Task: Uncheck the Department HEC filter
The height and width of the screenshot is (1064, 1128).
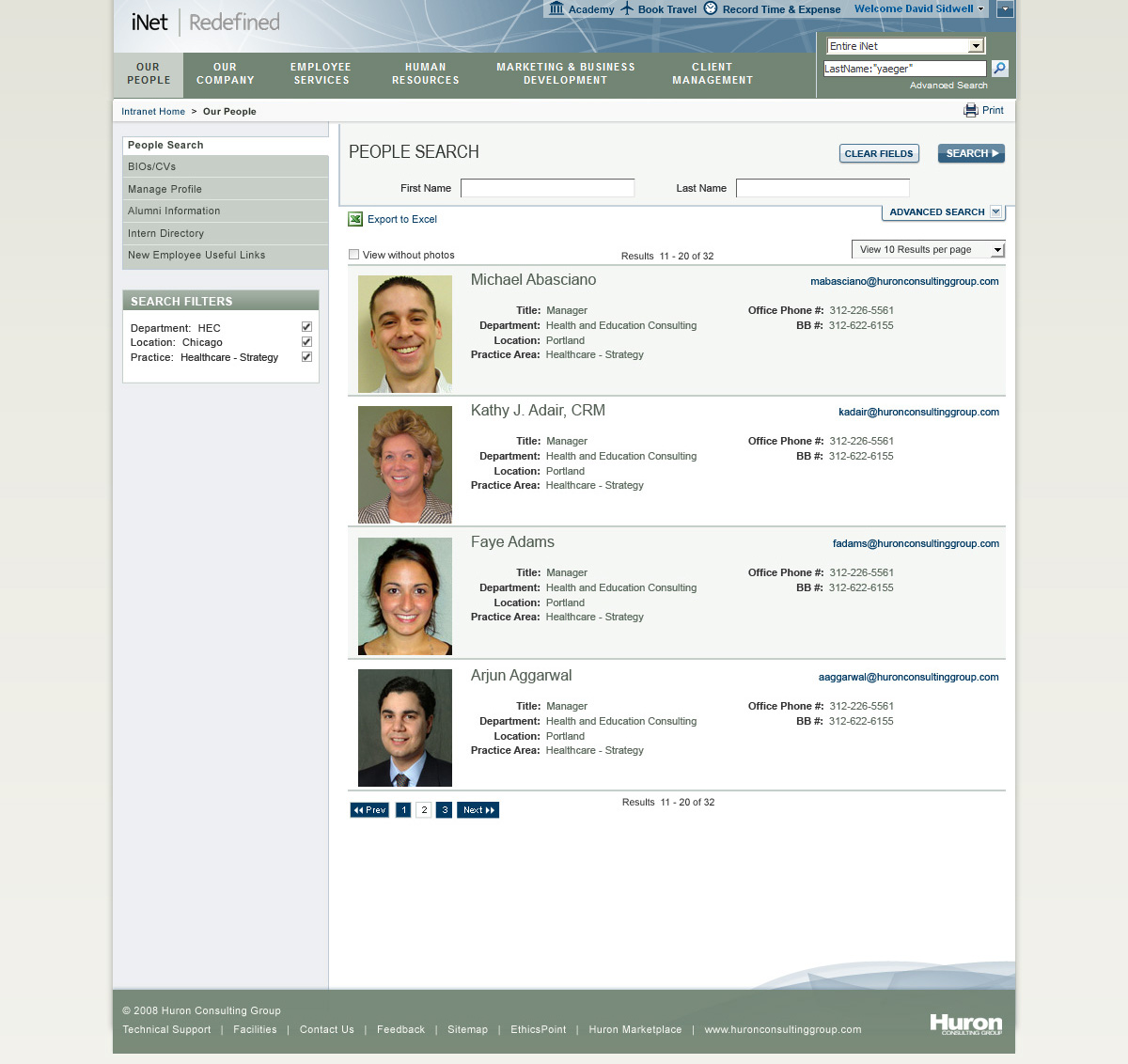Action: [x=306, y=326]
